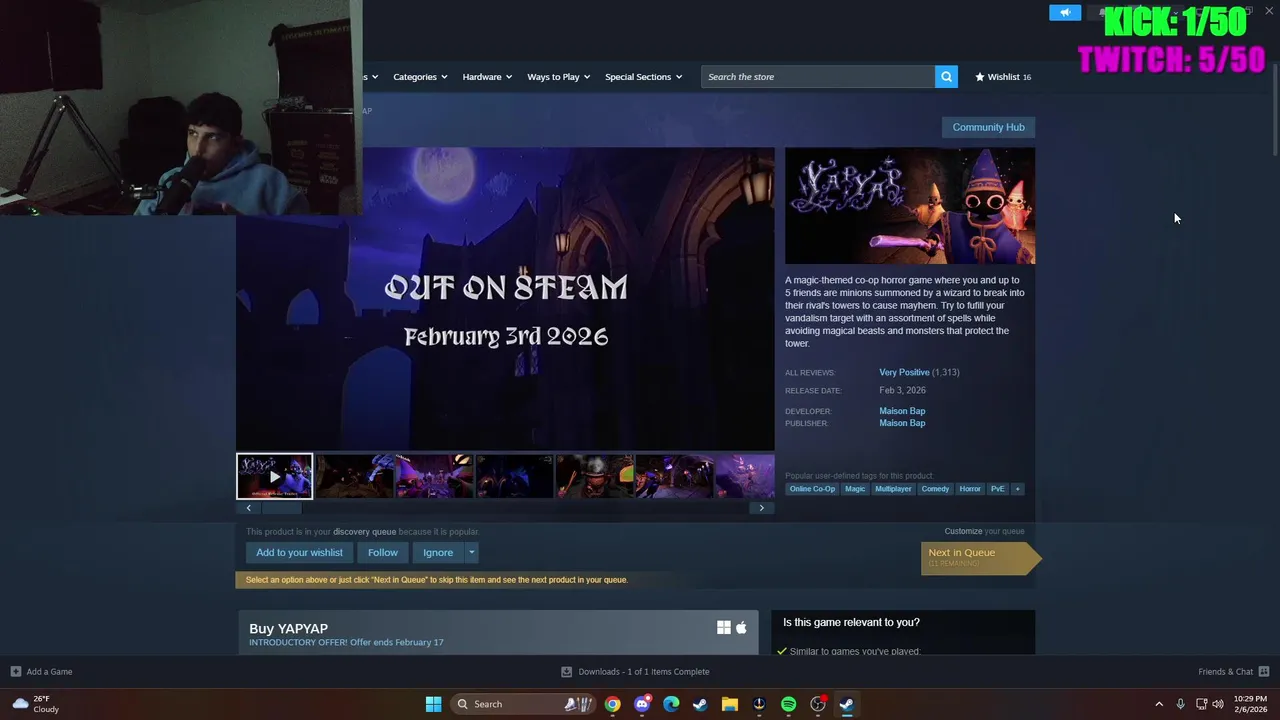1280x720 pixels.
Task: Click Downloads - 1 of 1 Items Complete
Action: point(644,672)
